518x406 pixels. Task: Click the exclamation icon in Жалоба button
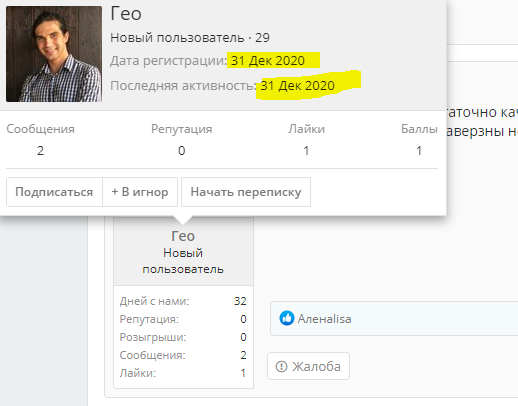(x=281, y=367)
